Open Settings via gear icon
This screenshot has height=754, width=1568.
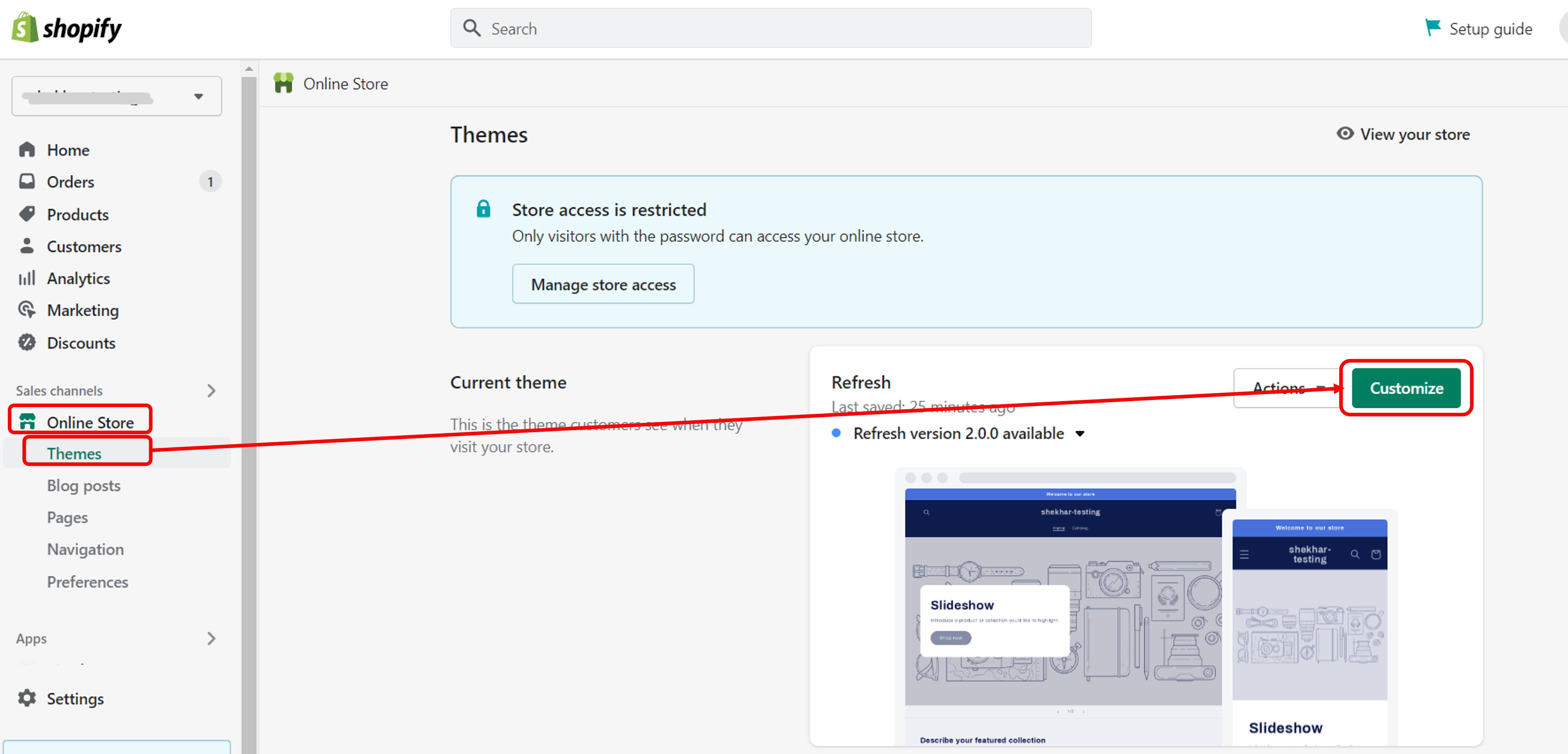coord(27,698)
